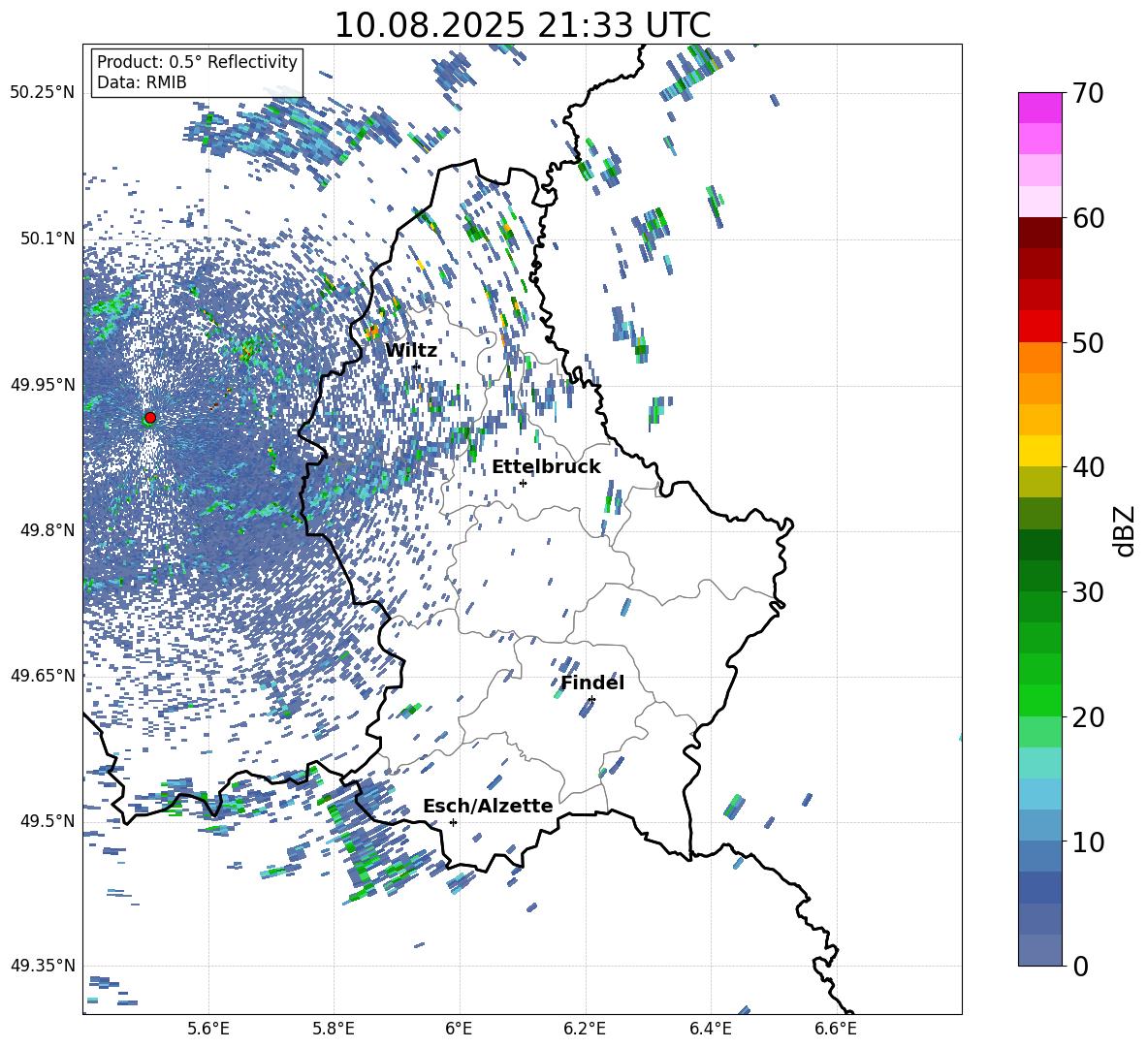Click the 6.4°E longitude label
The height and width of the screenshot is (1048, 1148).
click(x=710, y=1029)
